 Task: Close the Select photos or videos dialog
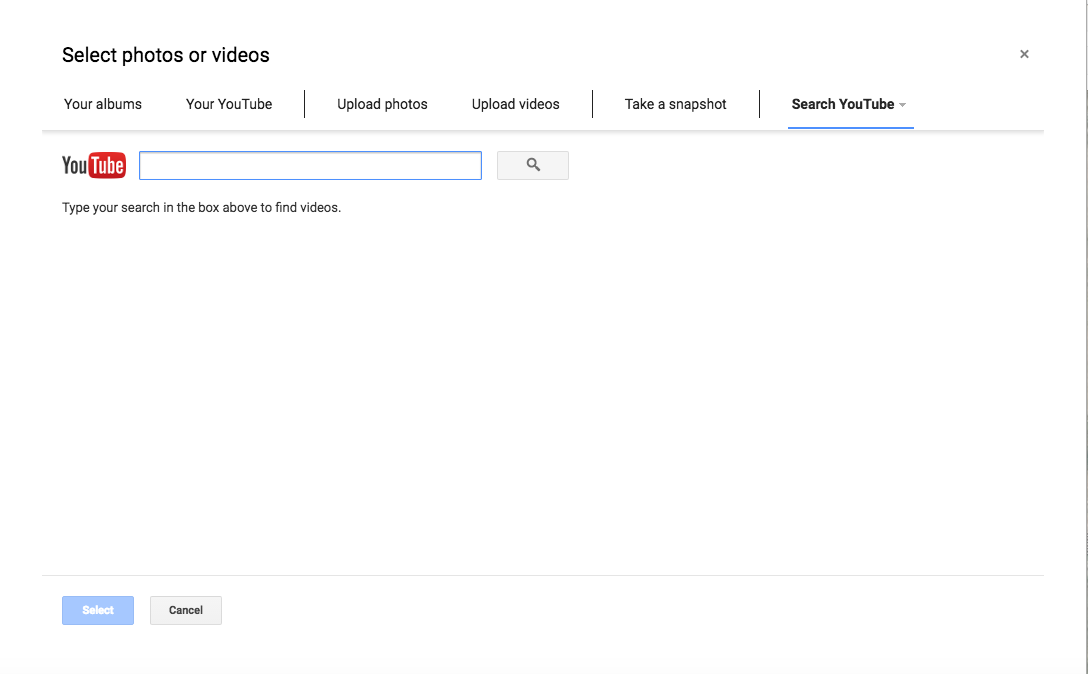coord(1024,54)
